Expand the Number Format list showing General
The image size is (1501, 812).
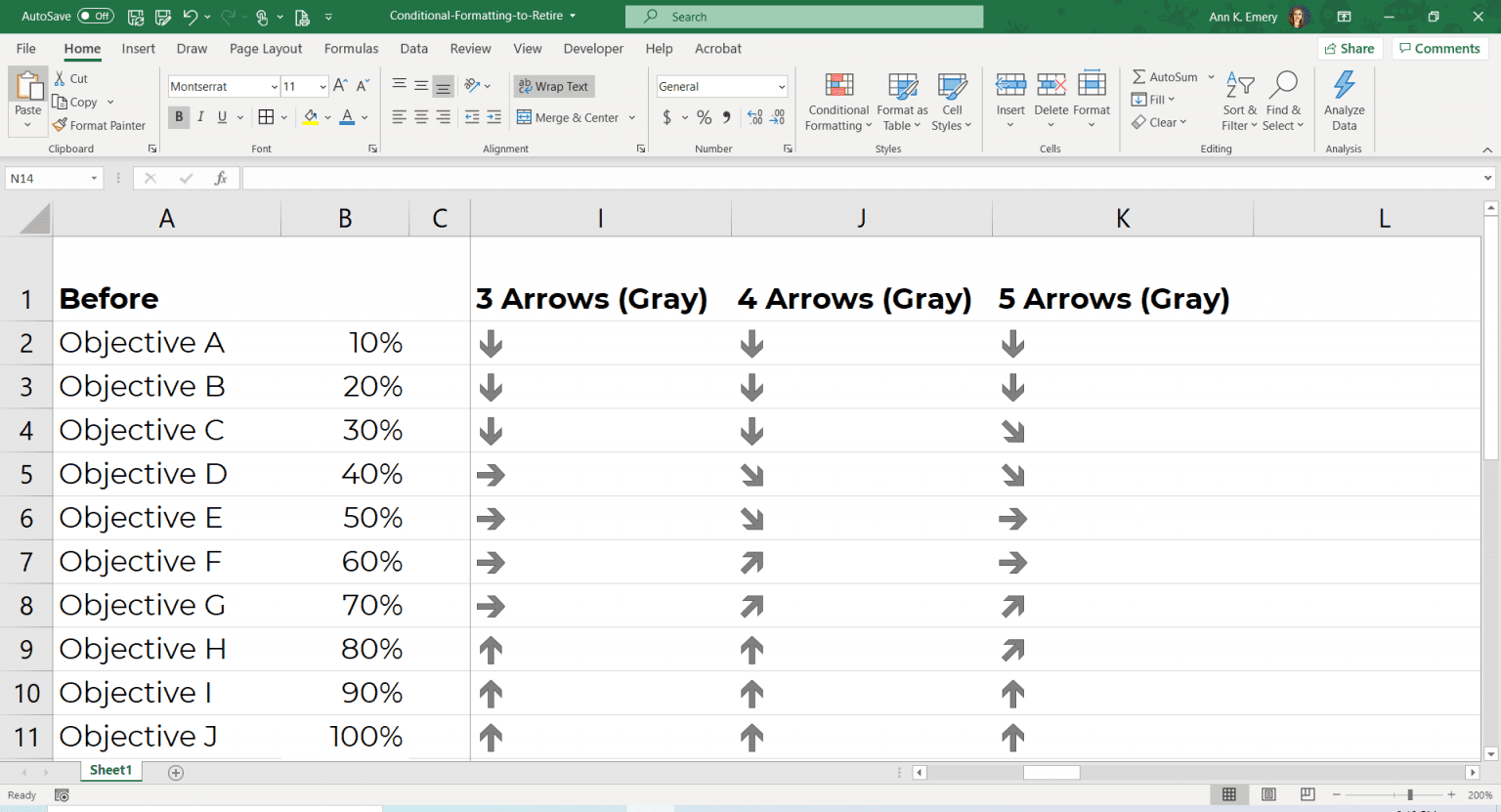tap(782, 86)
